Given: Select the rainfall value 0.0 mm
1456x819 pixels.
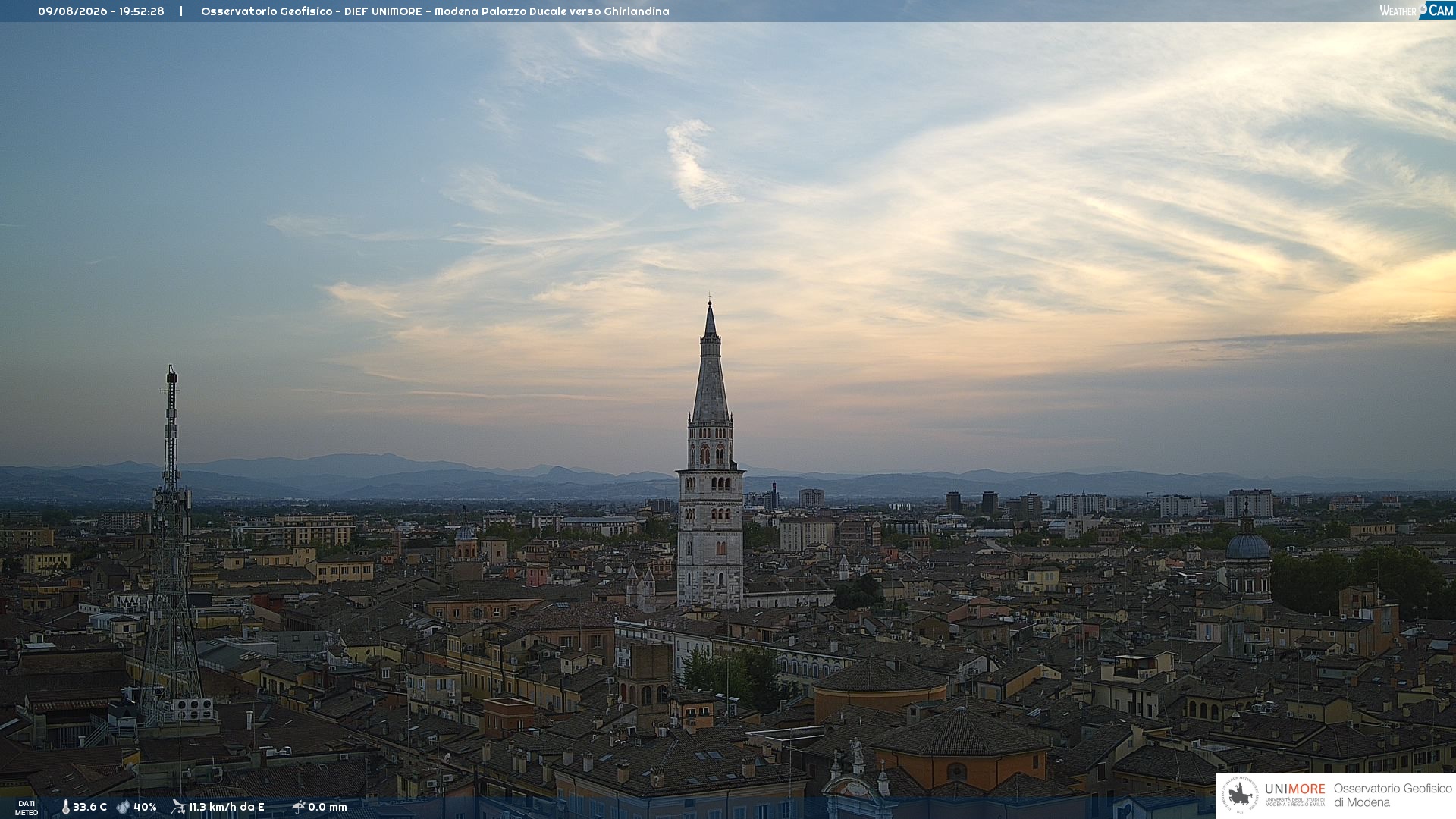Looking at the screenshot, I should point(328,807).
